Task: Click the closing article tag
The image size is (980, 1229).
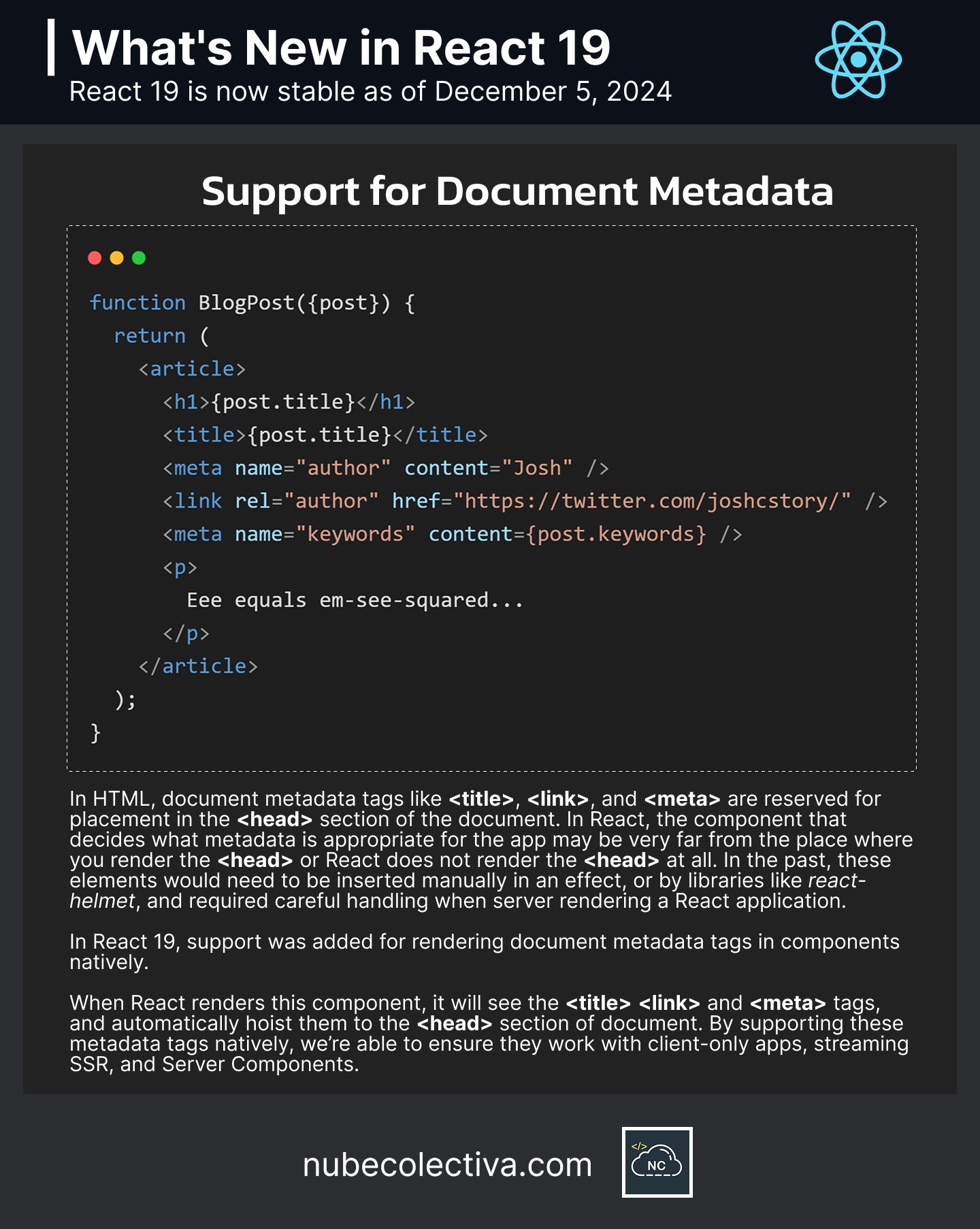Action: click(x=198, y=666)
